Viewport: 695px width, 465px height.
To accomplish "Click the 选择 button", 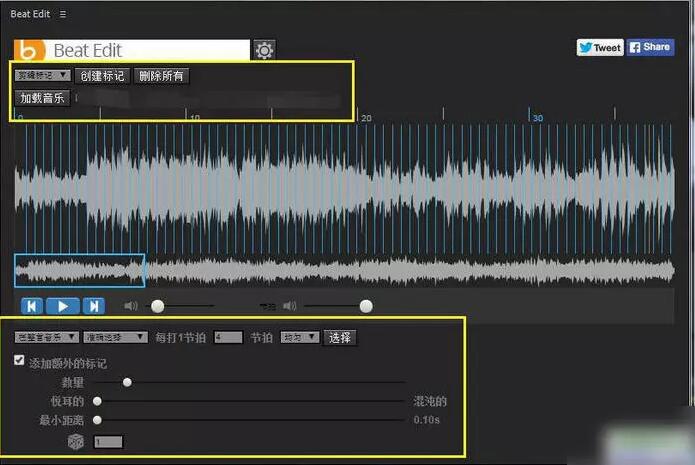I will (340, 338).
